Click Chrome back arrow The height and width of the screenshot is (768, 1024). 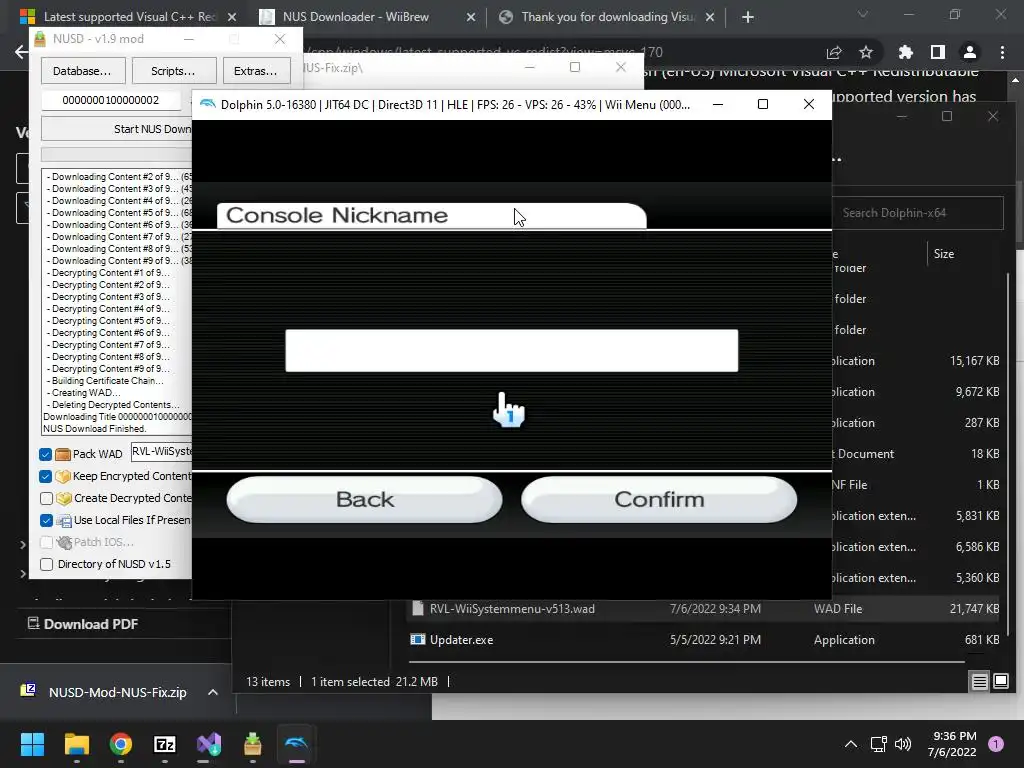(x=21, y=52)
